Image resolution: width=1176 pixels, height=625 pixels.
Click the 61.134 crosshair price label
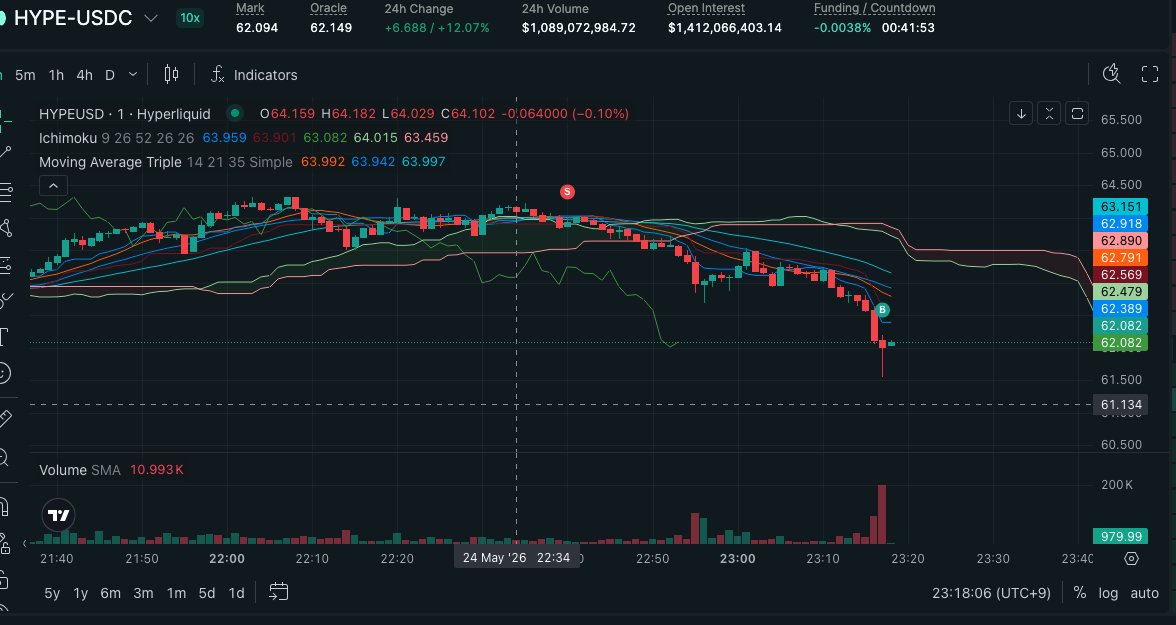pos(1120,405)
